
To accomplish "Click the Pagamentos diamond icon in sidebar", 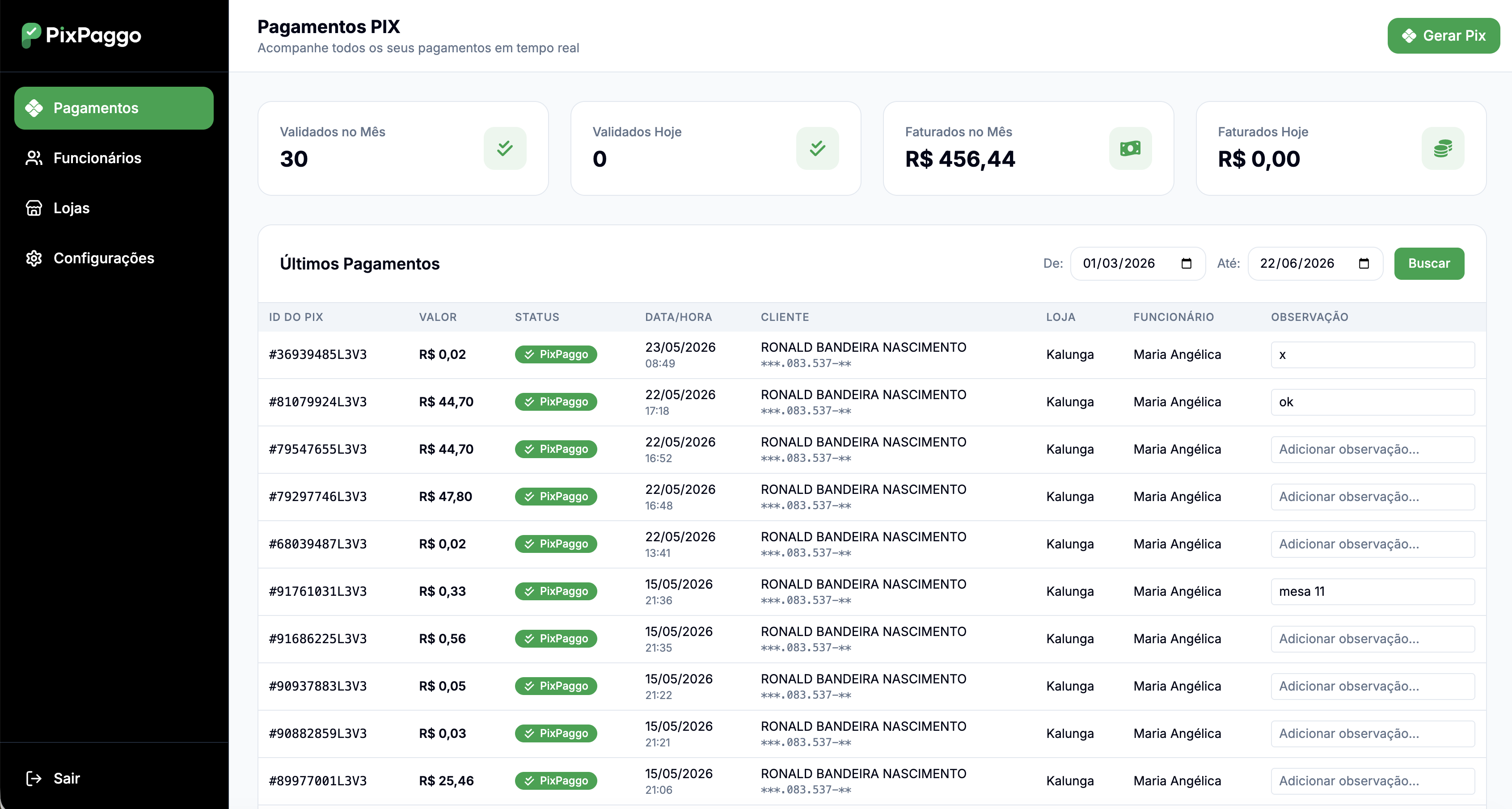I will point(34,108).
